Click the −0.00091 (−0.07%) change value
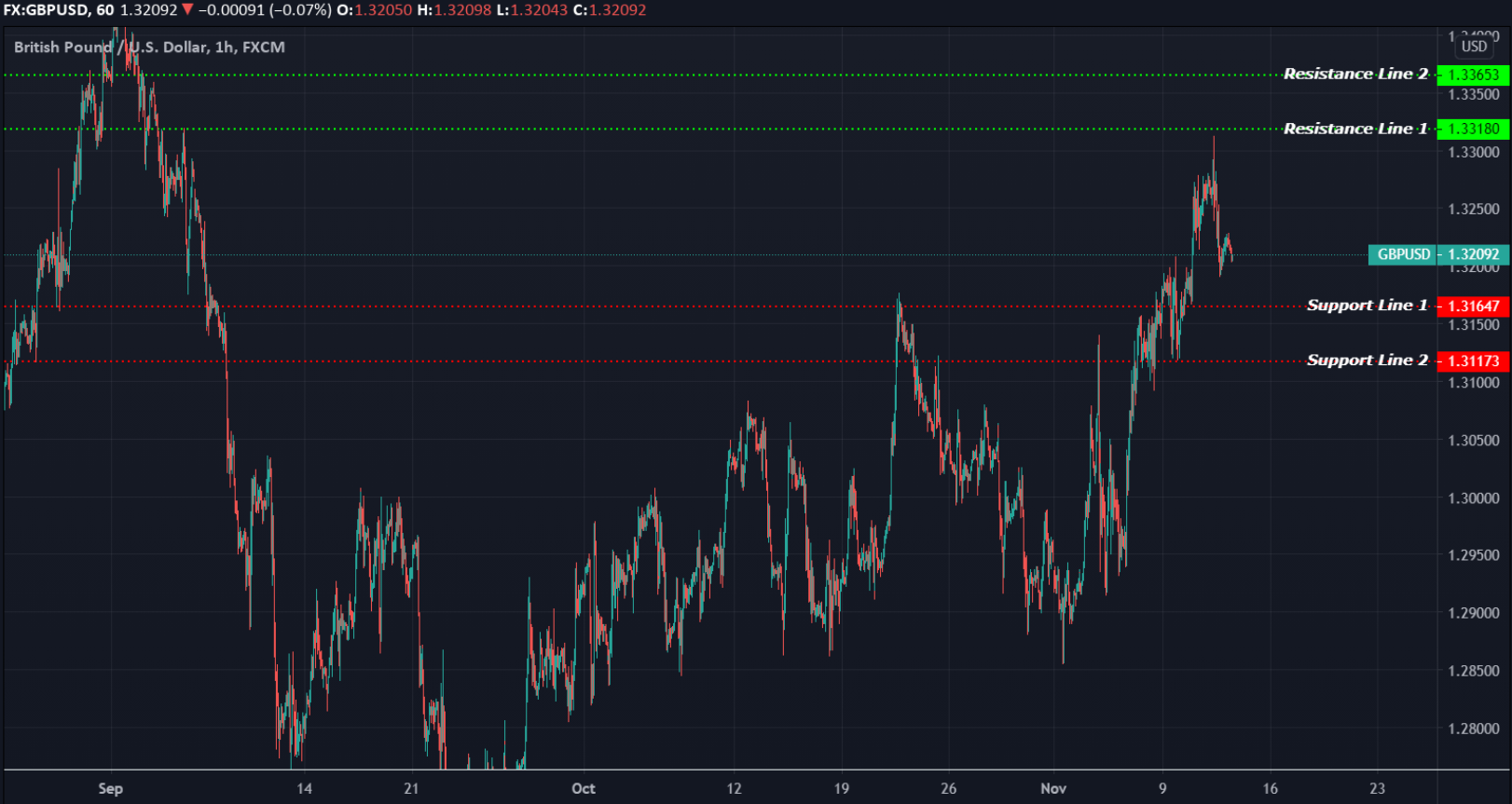The width and height of the screenshot is (1512, 804). [265, 10]
